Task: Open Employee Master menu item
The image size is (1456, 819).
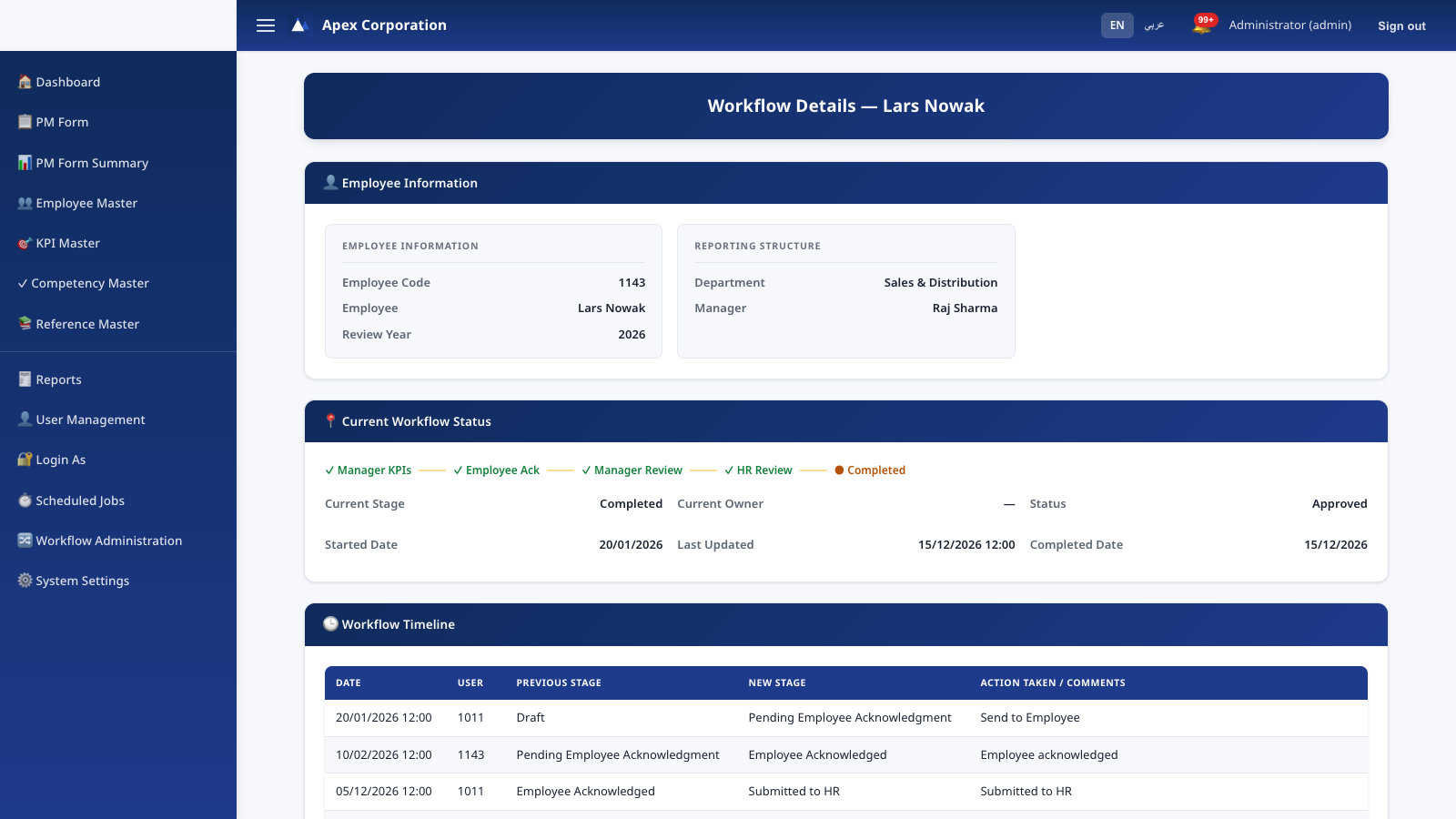Action: (x=118, y=203)
